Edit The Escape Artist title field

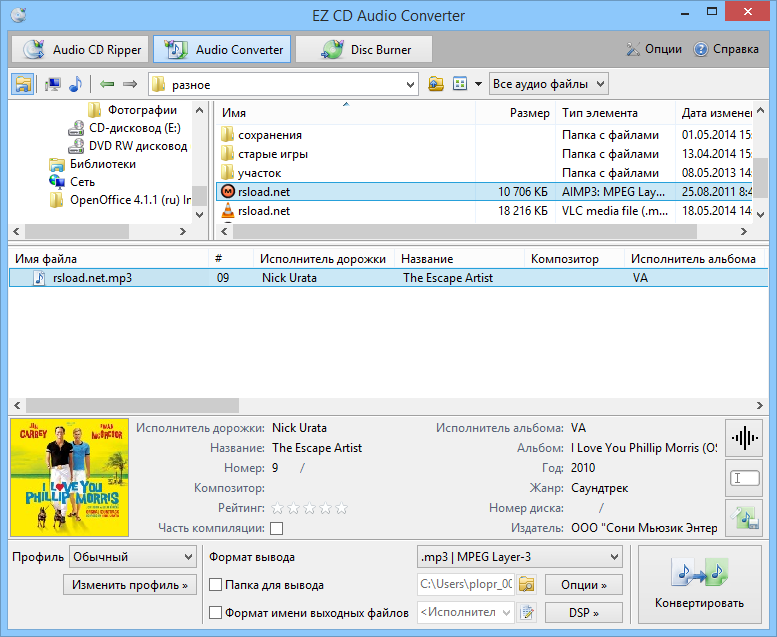tap(317, 448)
